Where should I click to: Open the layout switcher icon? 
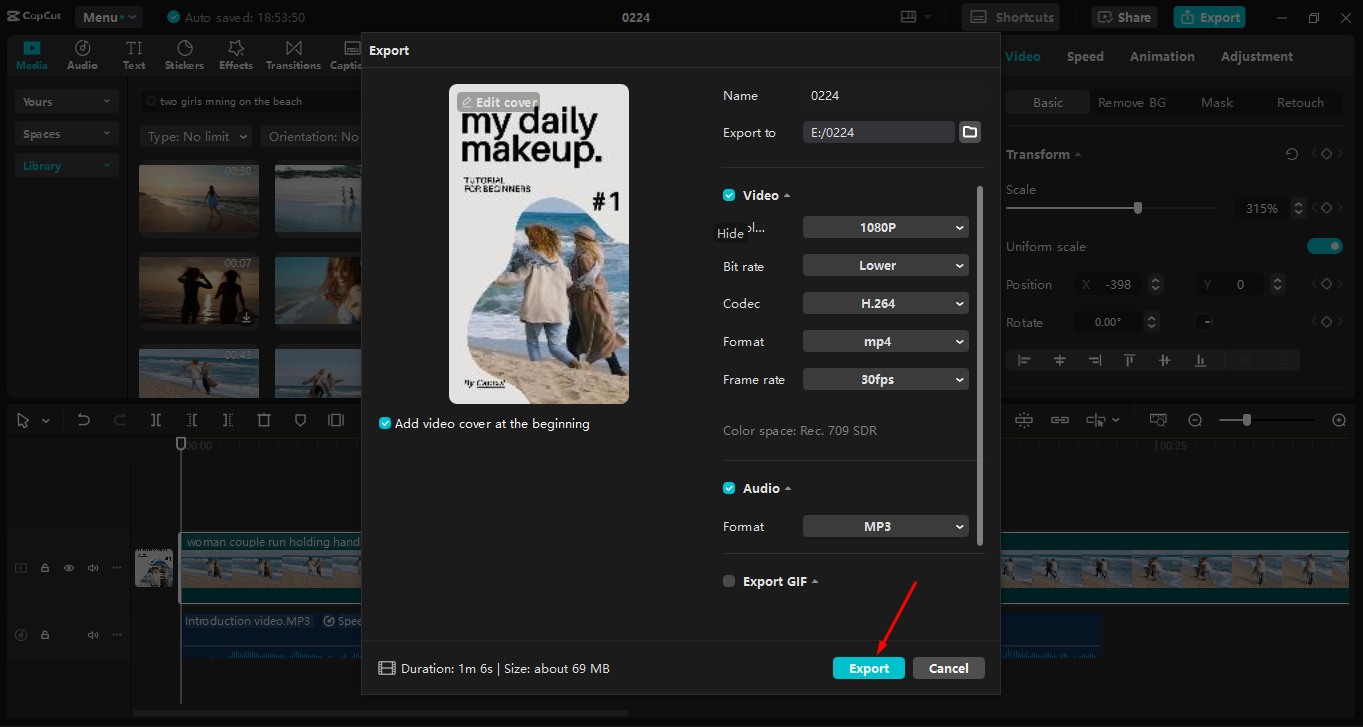click(909, 17)
